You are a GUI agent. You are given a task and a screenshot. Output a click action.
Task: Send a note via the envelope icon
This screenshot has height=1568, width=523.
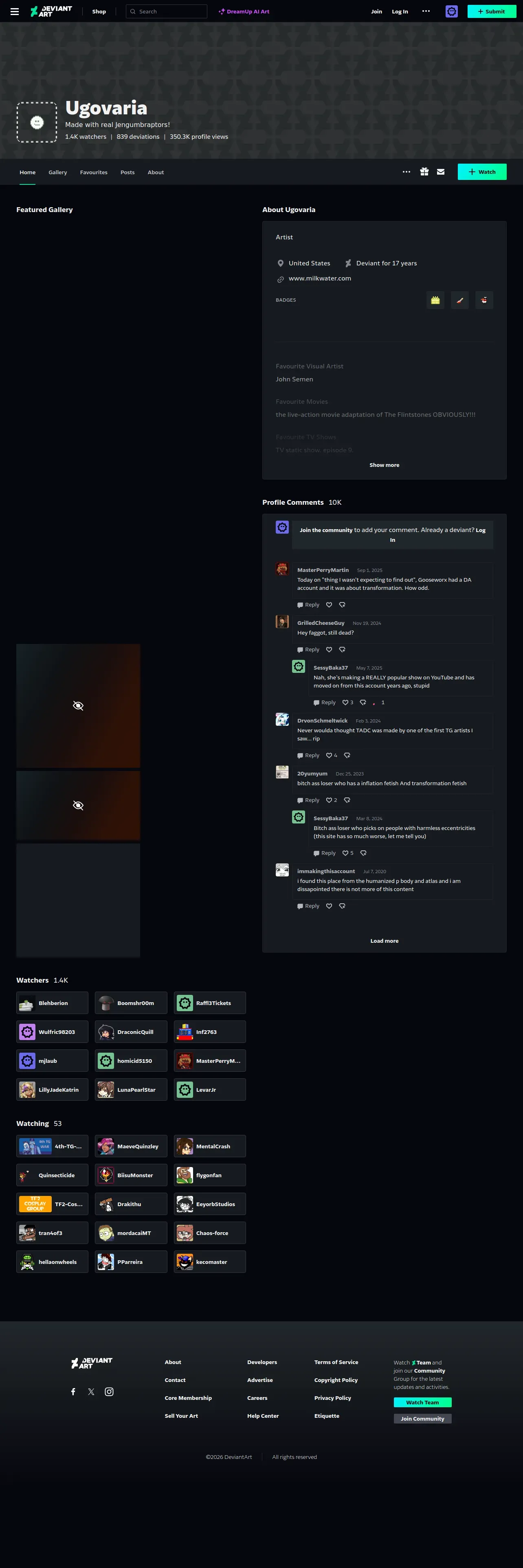pos(441,172)
